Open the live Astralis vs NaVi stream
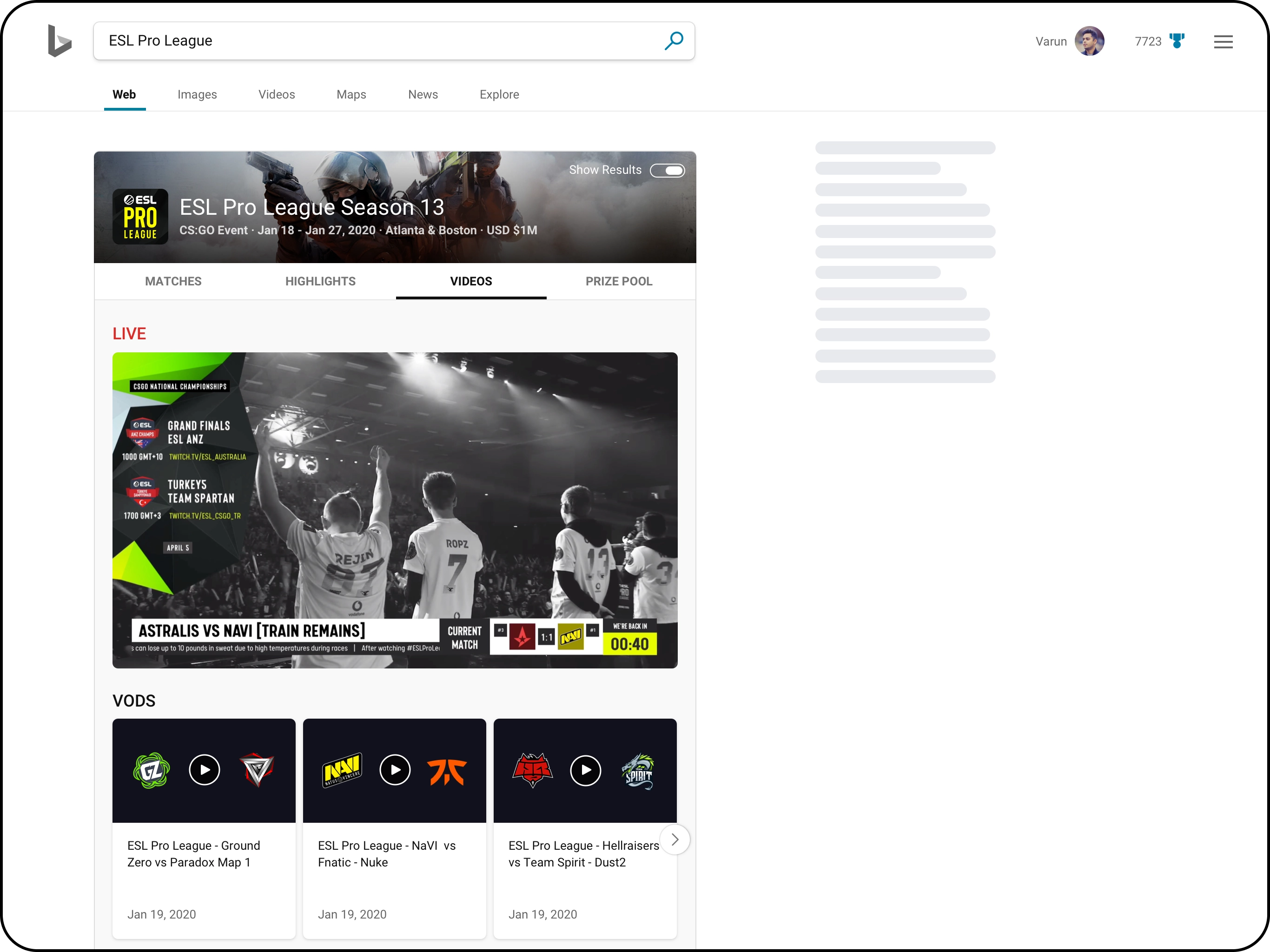This screenshot has height=952, width=1270. [395, 510]
